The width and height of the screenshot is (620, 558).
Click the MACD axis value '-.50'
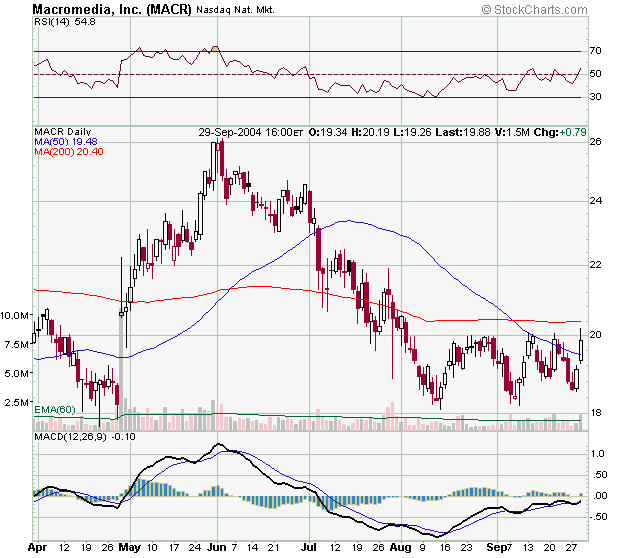[597, 517]
